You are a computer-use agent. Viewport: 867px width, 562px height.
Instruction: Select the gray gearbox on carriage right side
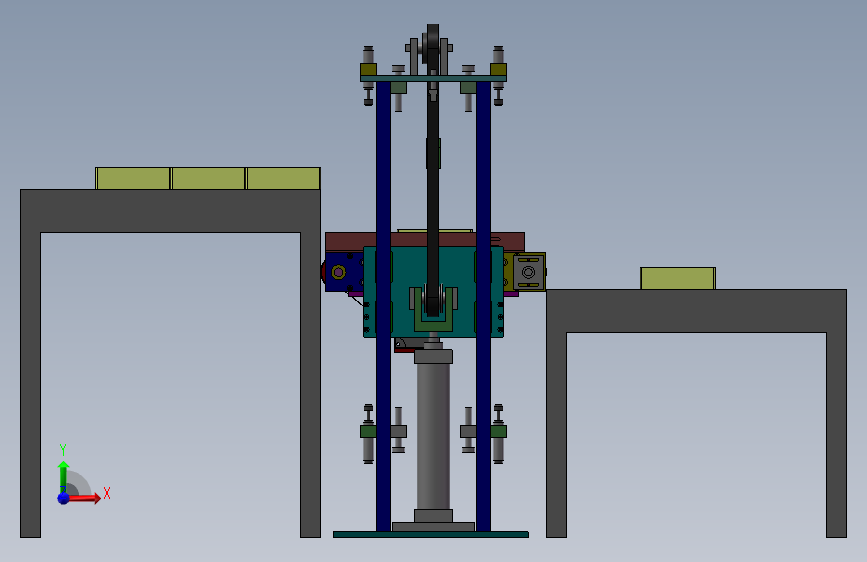[x=529, y=272]
